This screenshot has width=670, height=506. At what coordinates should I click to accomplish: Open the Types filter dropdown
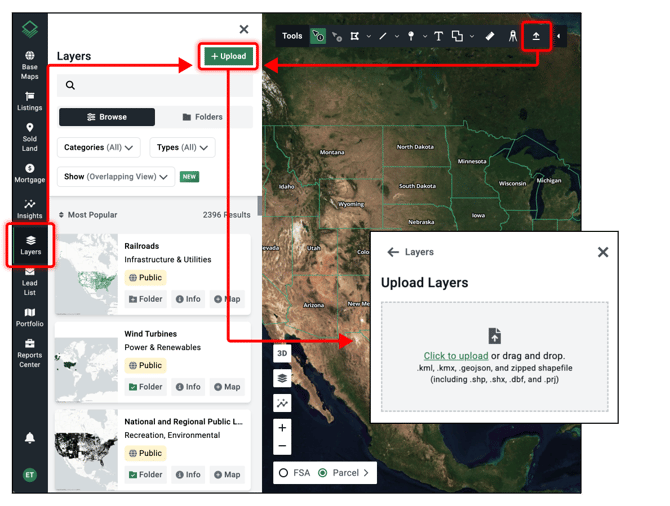[x=182, y=147]
